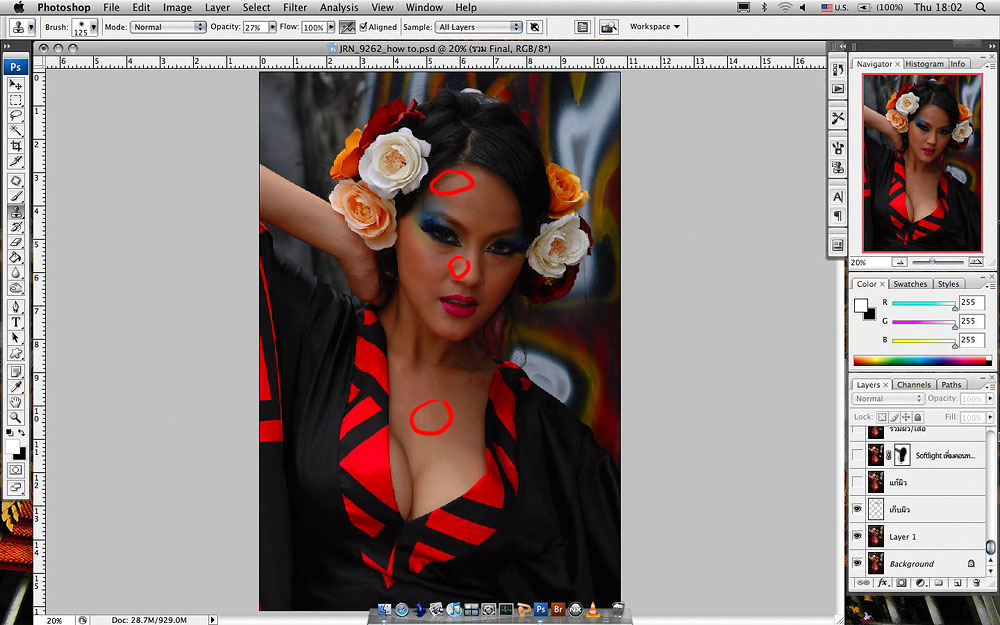The width and height of the screenshot is (1000, 625).
Task: Click the Navigator zoom out button
Action: coord(899,262)
